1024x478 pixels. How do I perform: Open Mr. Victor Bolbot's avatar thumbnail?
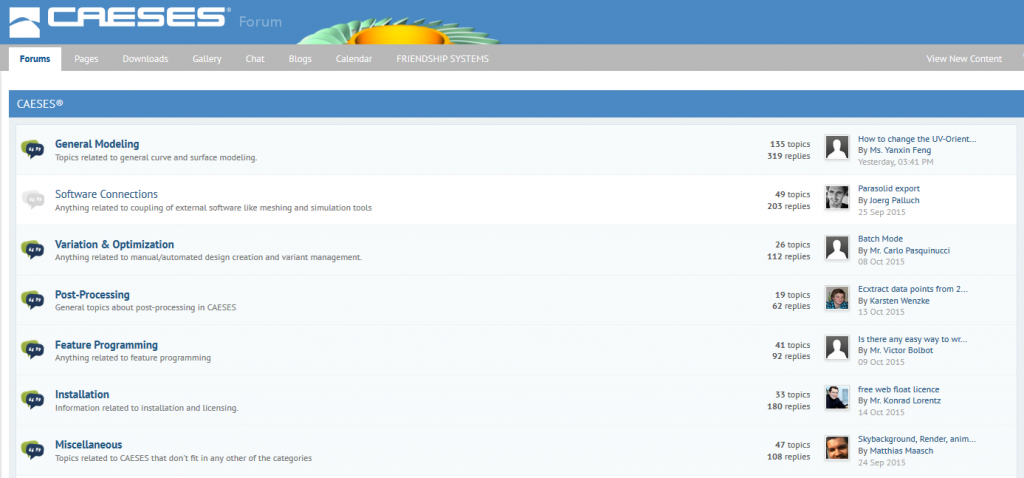click(x=837, y=347)
